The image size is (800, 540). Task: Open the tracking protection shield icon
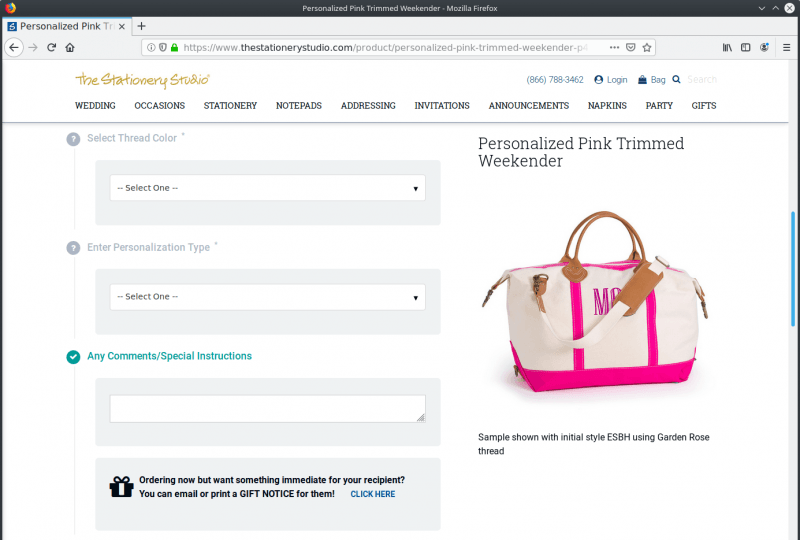point(163,47)
